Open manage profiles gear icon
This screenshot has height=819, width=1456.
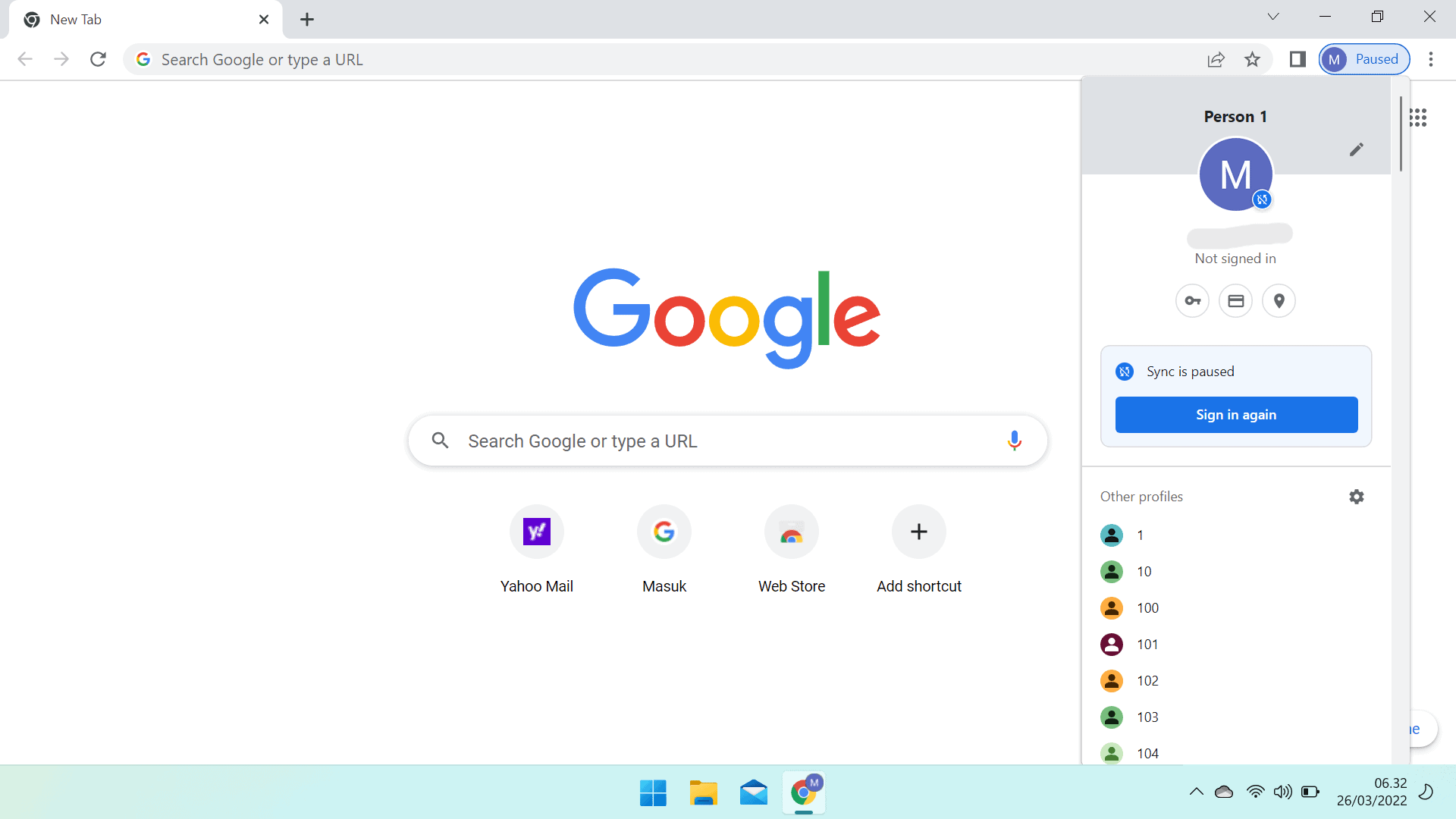click(x=1357, y=497)
